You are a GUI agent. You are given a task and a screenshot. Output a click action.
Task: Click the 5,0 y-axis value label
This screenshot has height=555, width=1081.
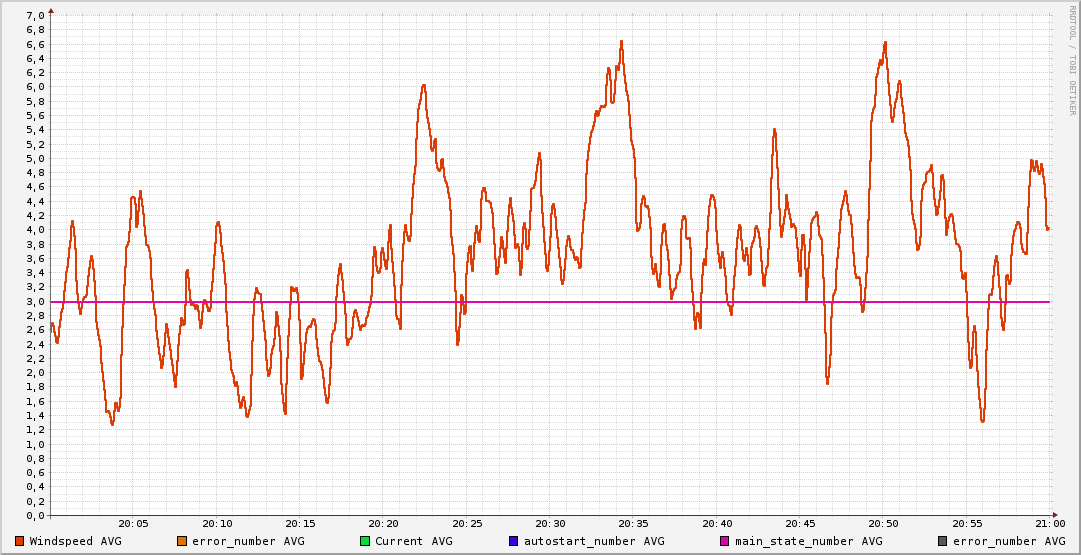34,158
